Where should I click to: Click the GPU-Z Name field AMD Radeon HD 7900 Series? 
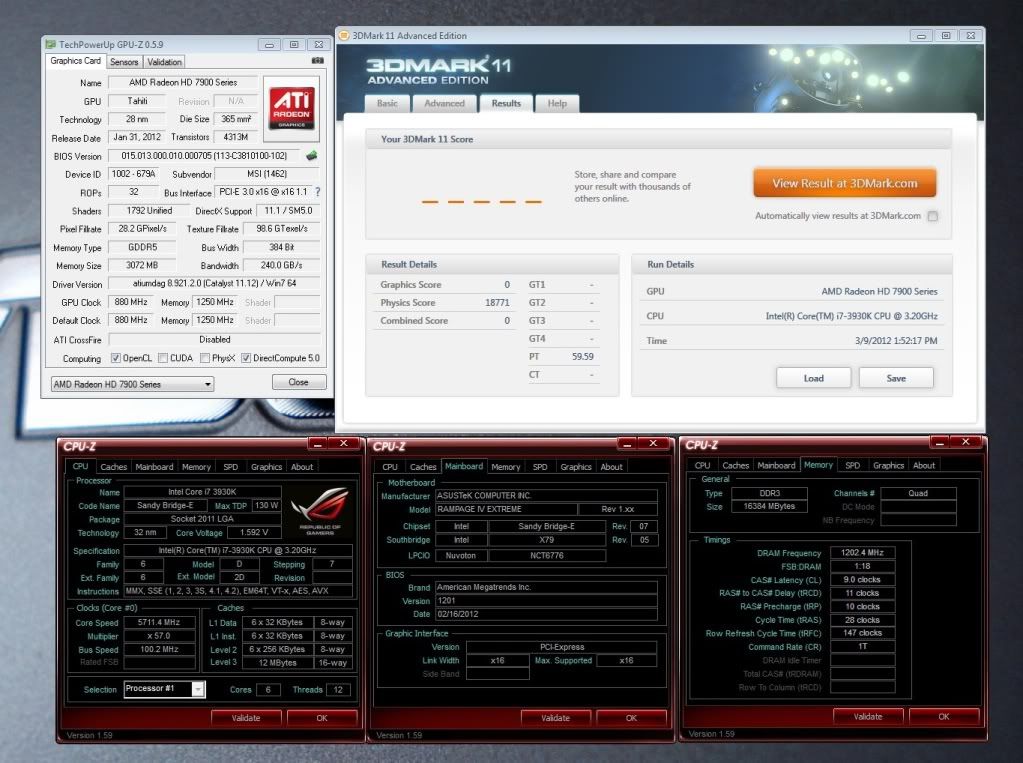(x=183, y=82)
